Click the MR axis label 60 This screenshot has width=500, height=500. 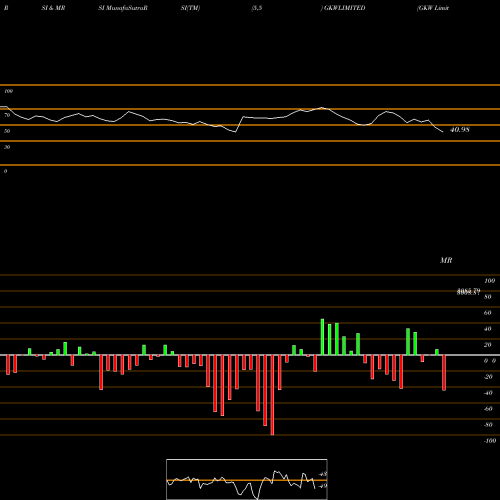tap(487, 313)
